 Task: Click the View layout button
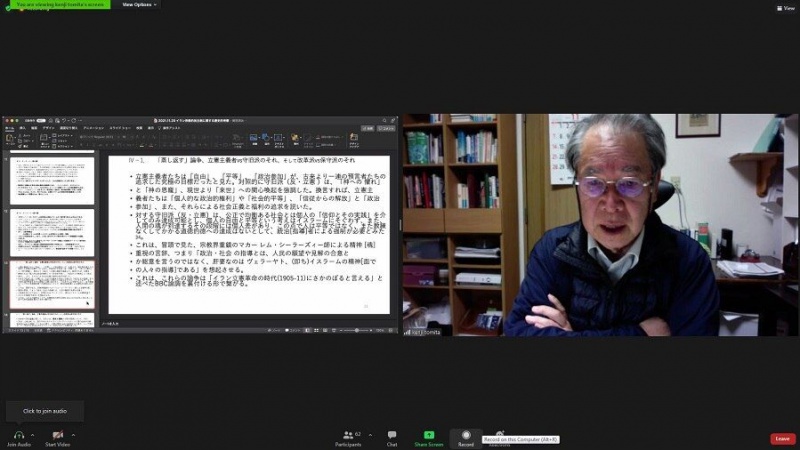point(786,7)
